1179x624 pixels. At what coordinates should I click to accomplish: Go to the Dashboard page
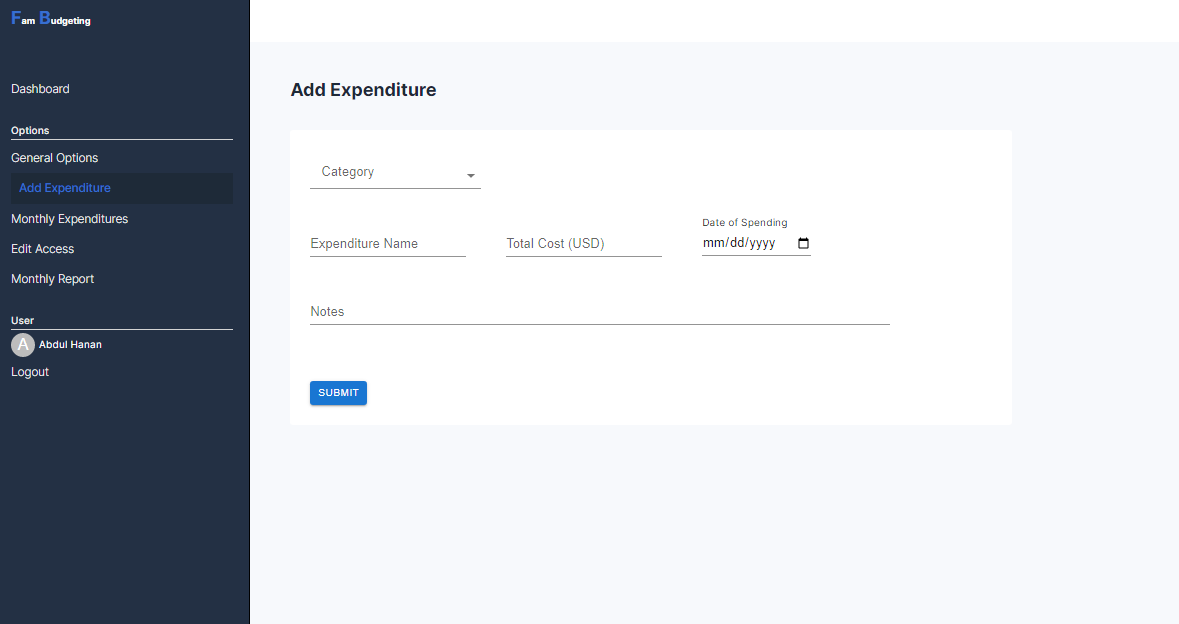(x=40, y=89)
